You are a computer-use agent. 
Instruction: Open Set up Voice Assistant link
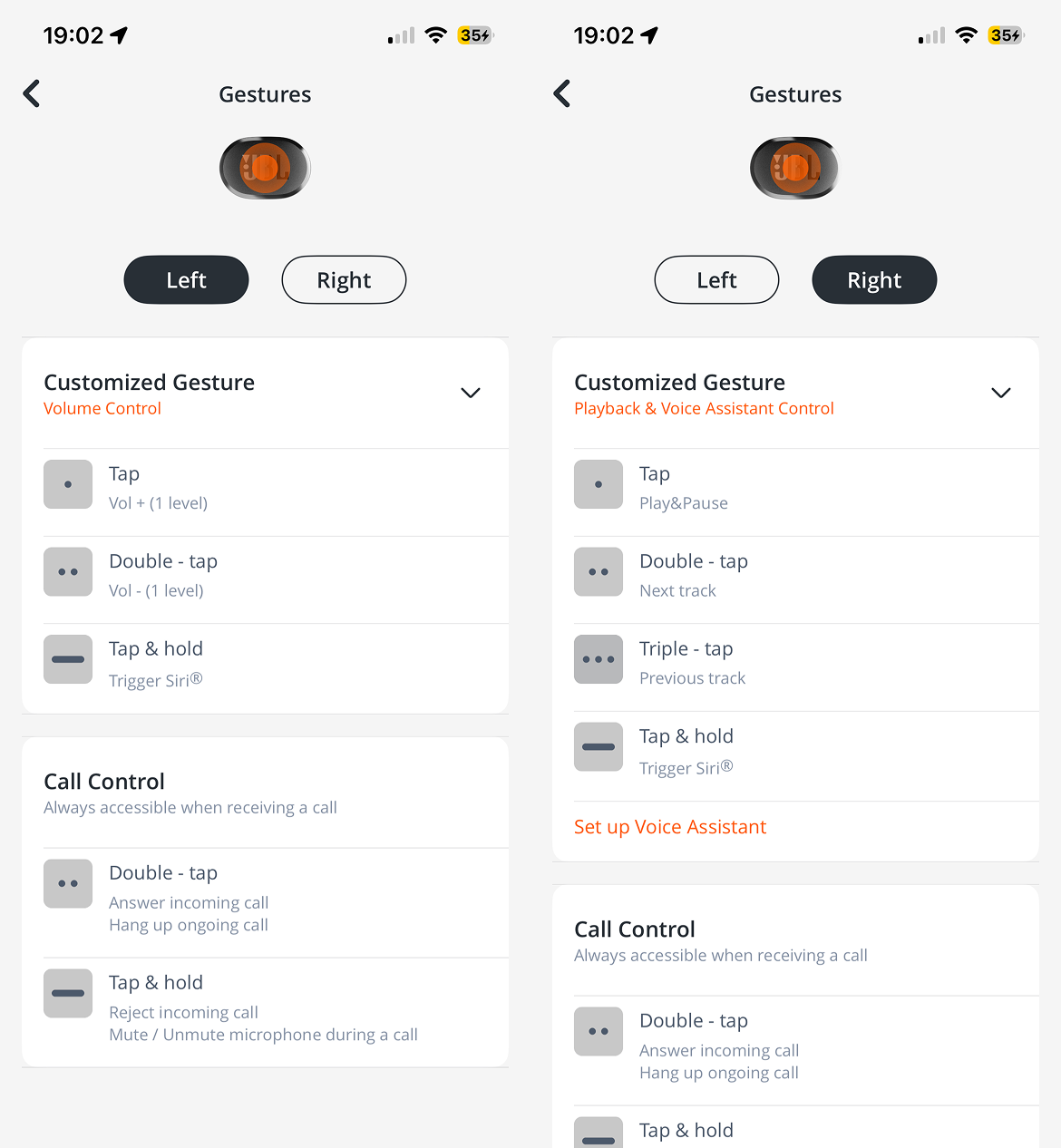tap(670, 827)
